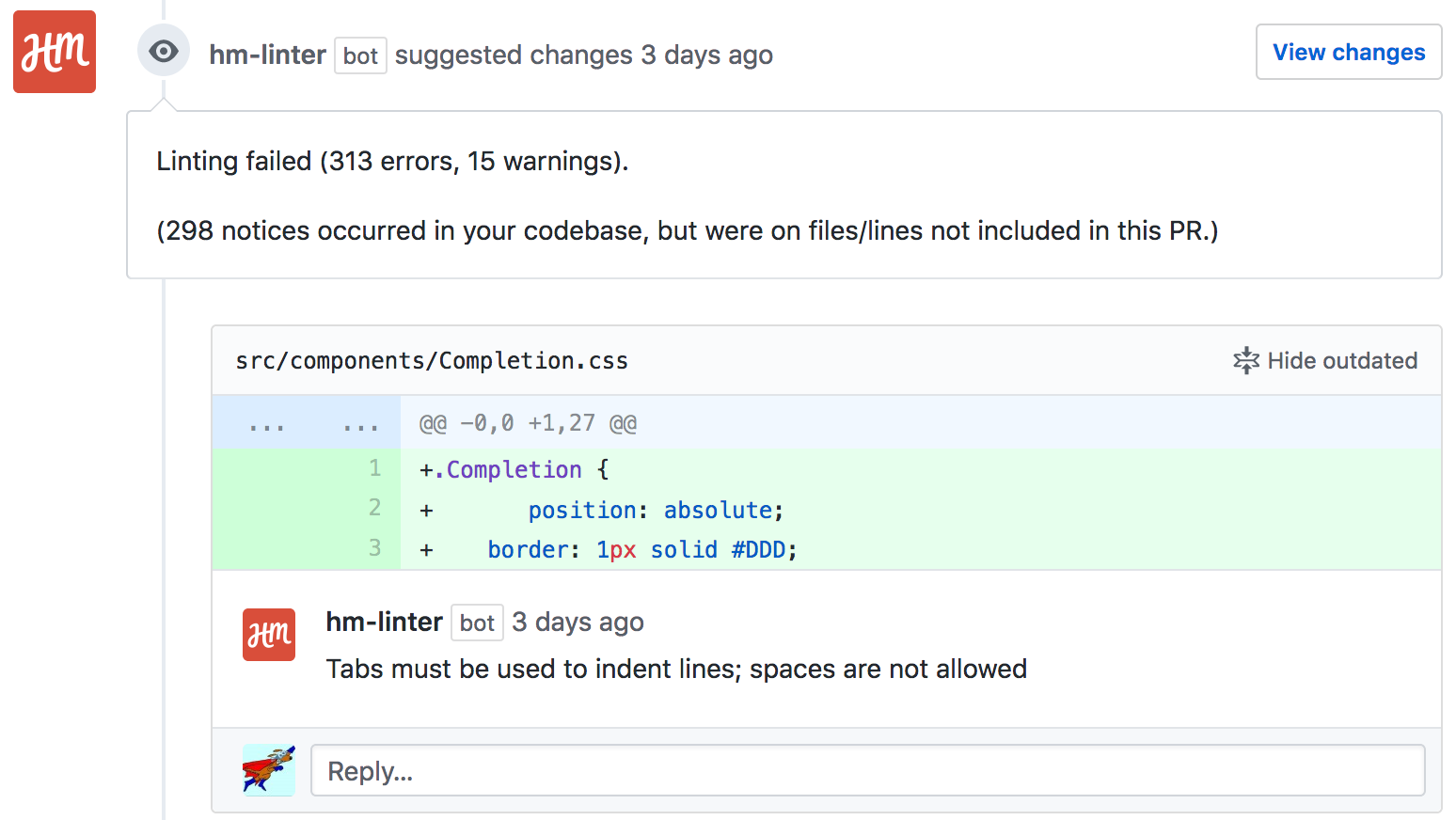1456x820 pixels.
Task: Click the View changes button
Action: [1348, 53]
